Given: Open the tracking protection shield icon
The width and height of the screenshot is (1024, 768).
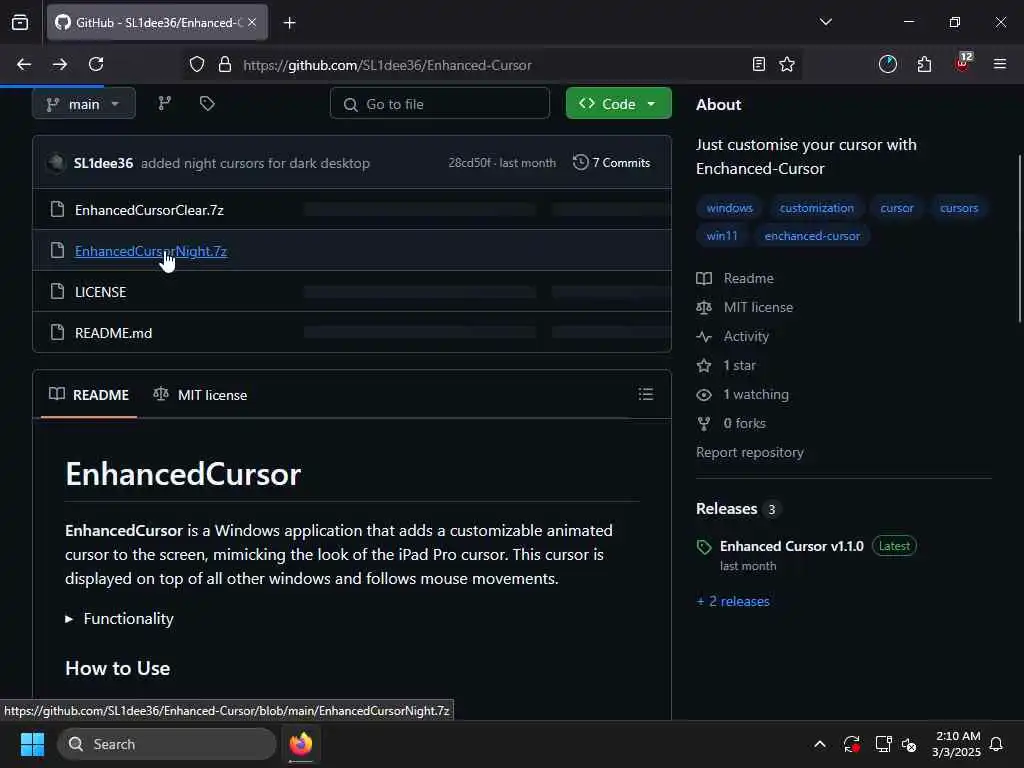Looking at the screenshot, I should pyautogui.click(x=197, y=65).
